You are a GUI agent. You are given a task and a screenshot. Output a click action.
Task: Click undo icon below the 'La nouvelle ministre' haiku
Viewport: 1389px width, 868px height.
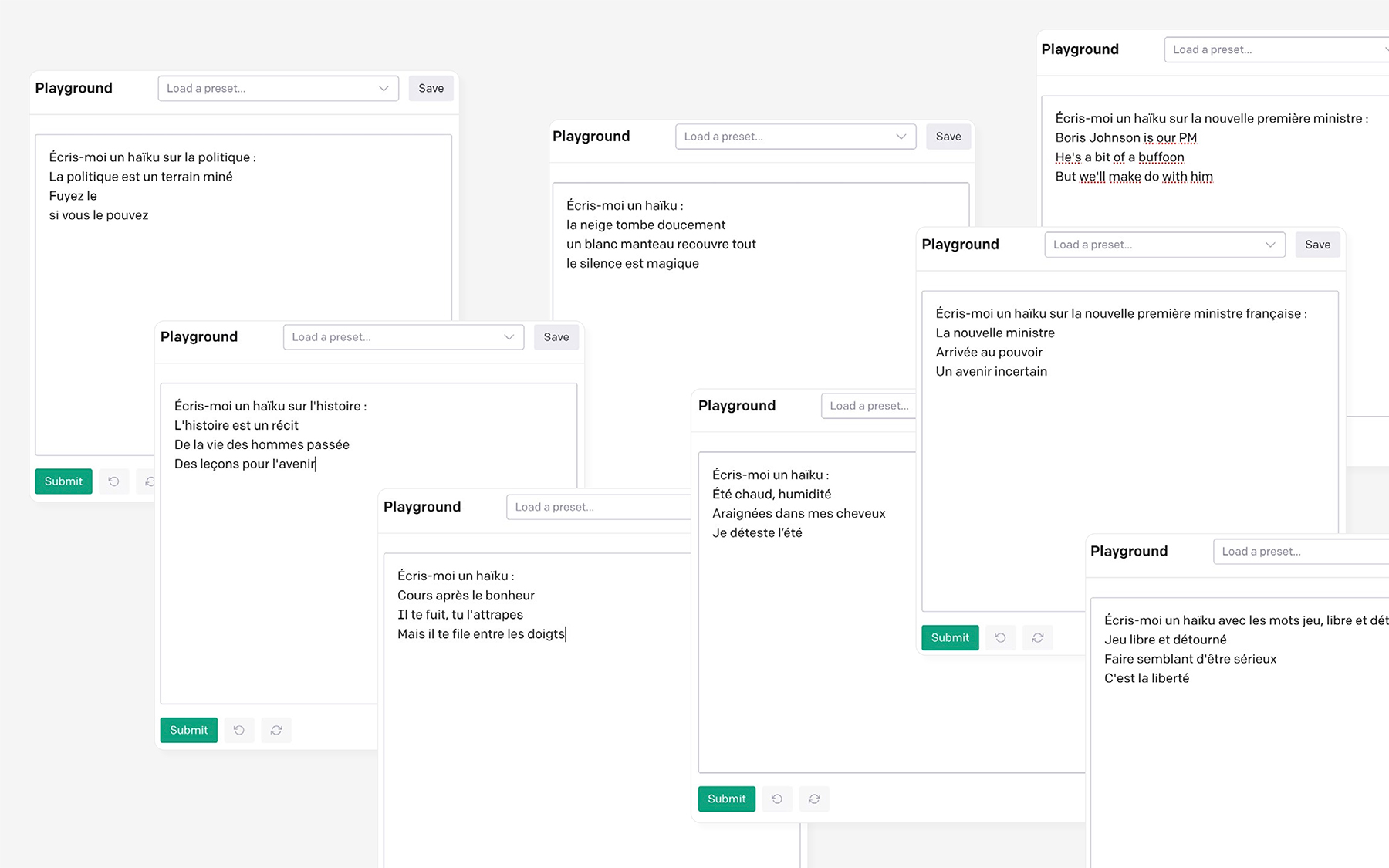[x=1000, y=637]
